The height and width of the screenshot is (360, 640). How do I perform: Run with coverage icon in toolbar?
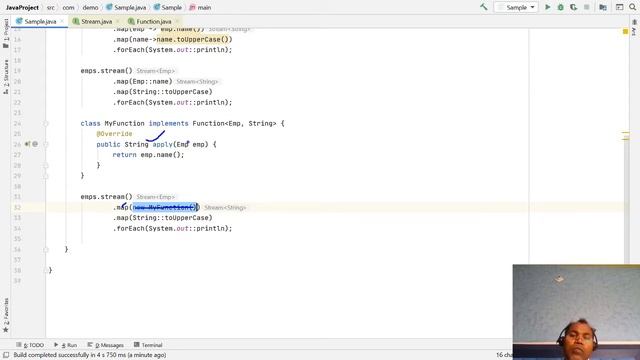(573, 7)
